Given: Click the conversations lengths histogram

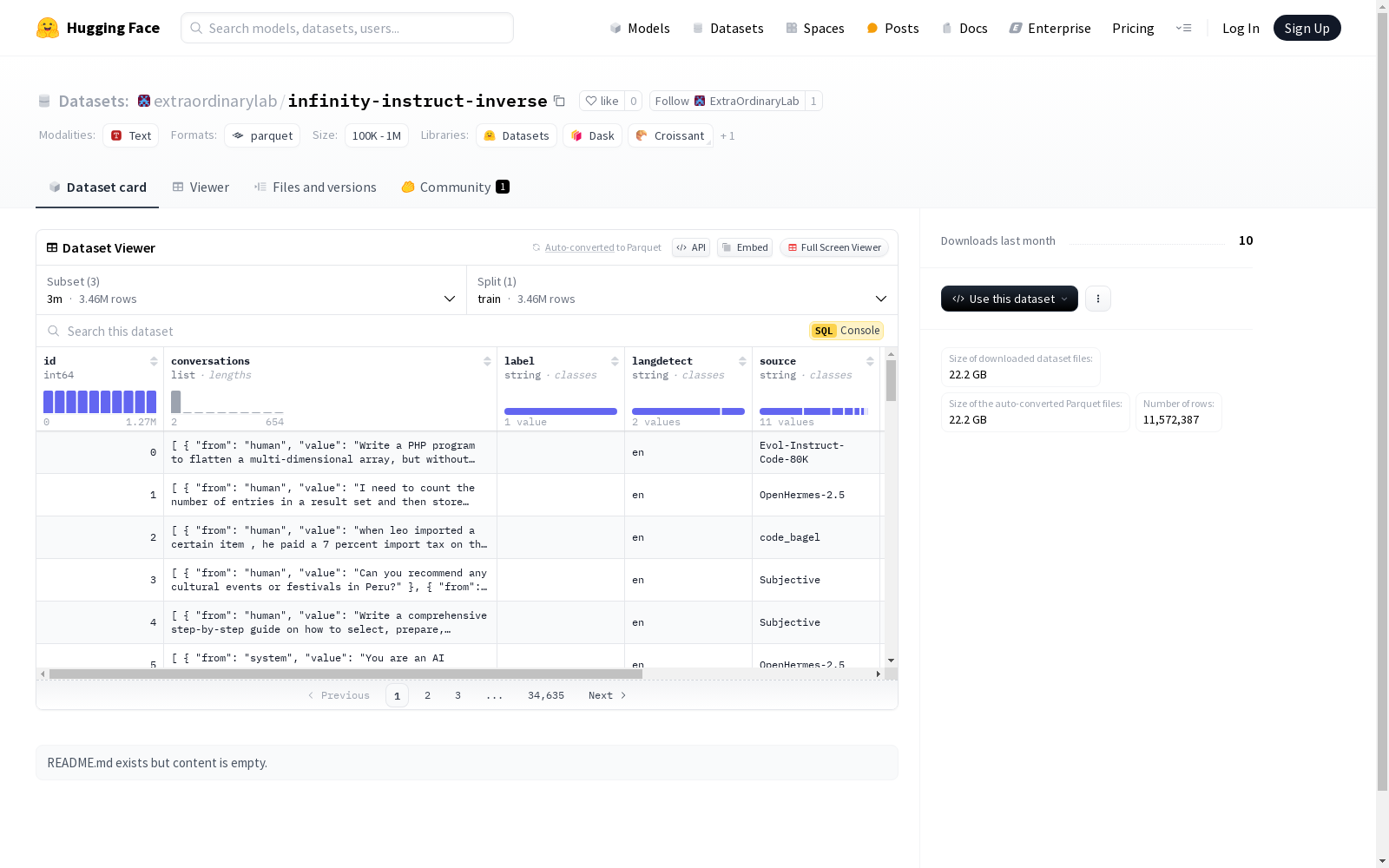Looking at the screenshot, I should coord(227,402).
